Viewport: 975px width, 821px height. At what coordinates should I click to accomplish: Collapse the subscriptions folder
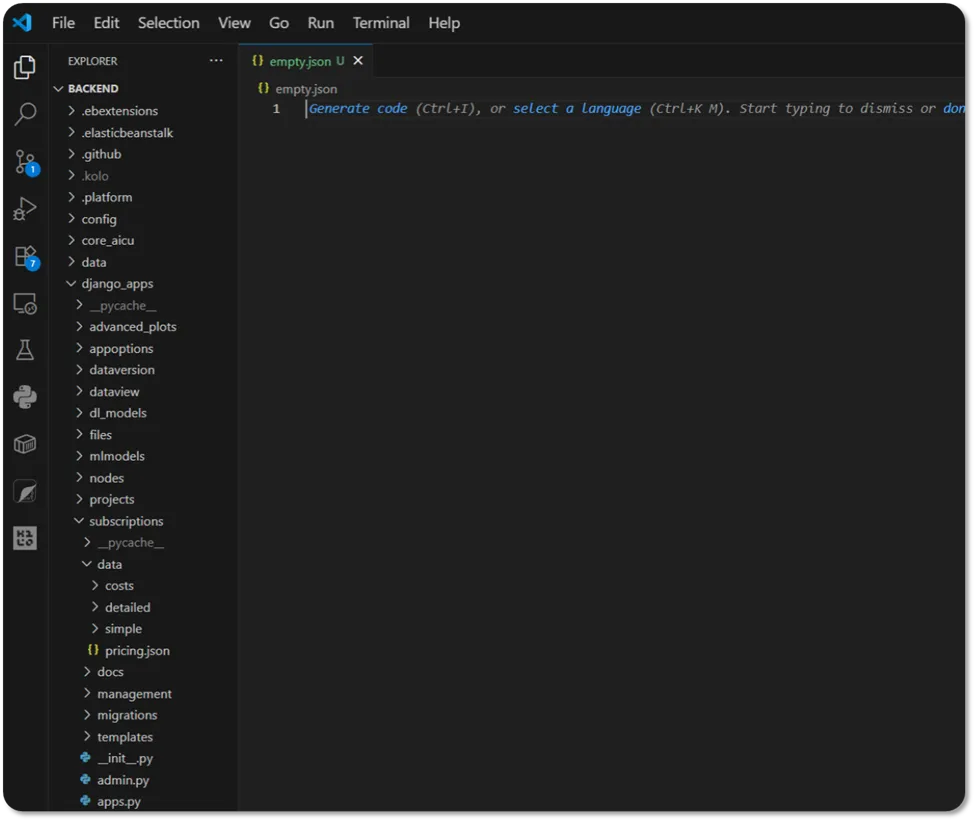point(125,521)
